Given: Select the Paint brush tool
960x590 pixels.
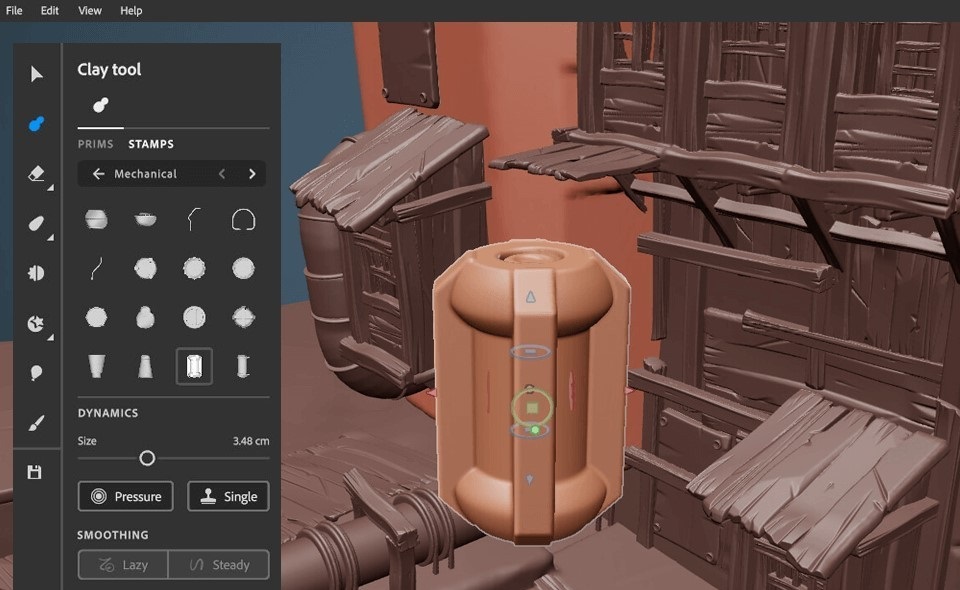Looking at the screenshot, I should [37, 423].
